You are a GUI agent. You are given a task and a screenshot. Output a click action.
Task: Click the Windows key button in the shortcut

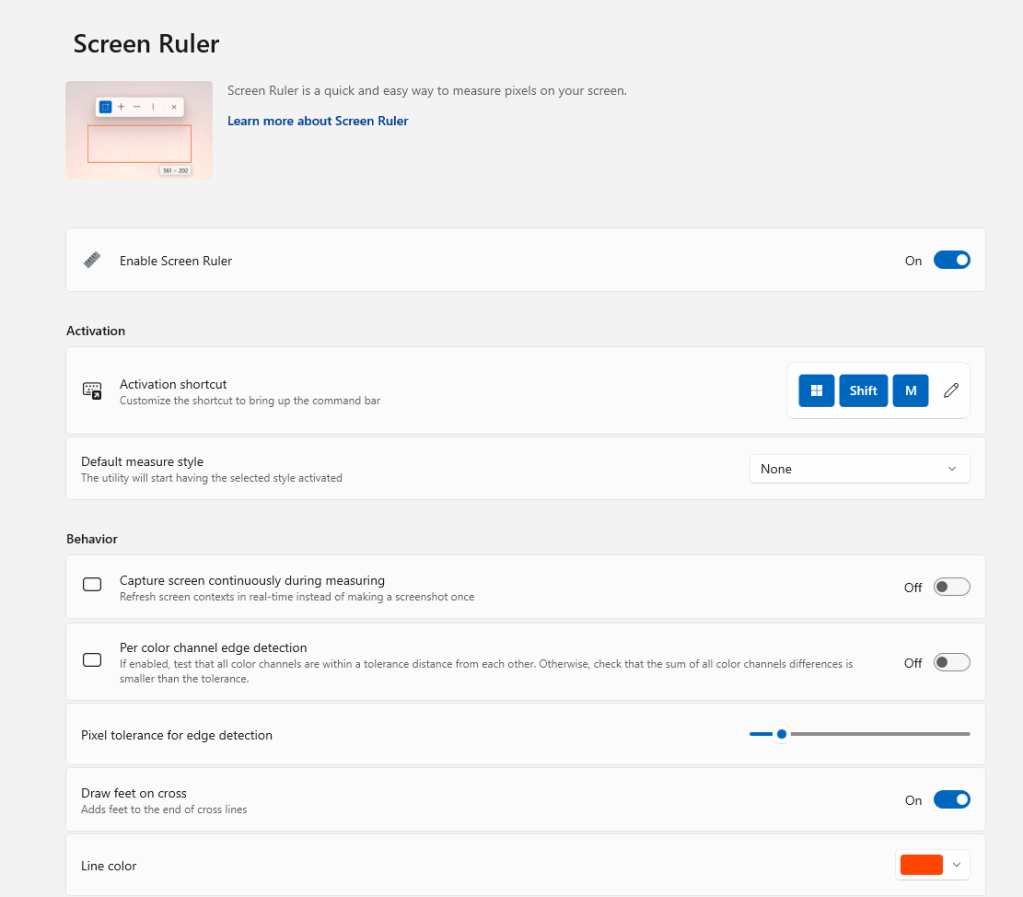(816, 390)
